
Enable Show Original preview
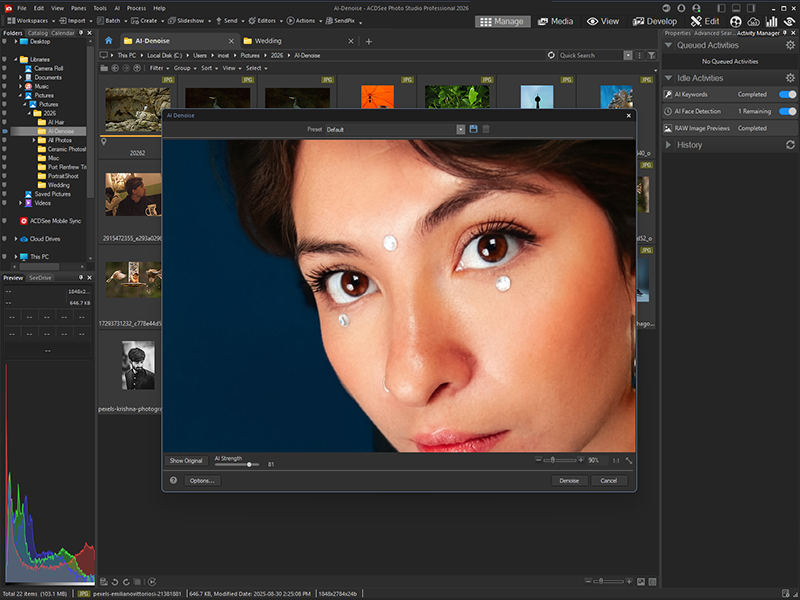[185, 460]
